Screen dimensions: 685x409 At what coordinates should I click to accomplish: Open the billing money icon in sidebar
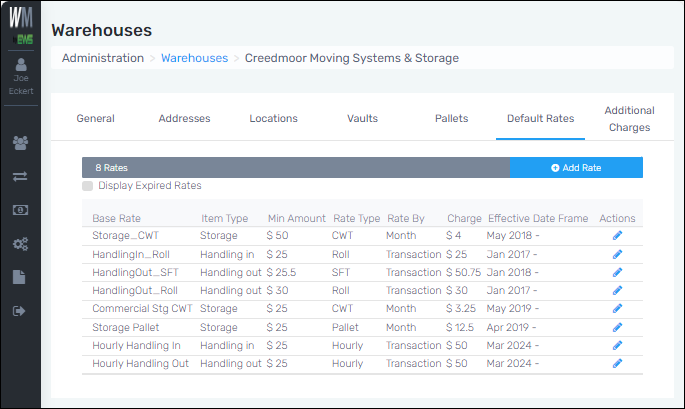(x=20, y=210)
